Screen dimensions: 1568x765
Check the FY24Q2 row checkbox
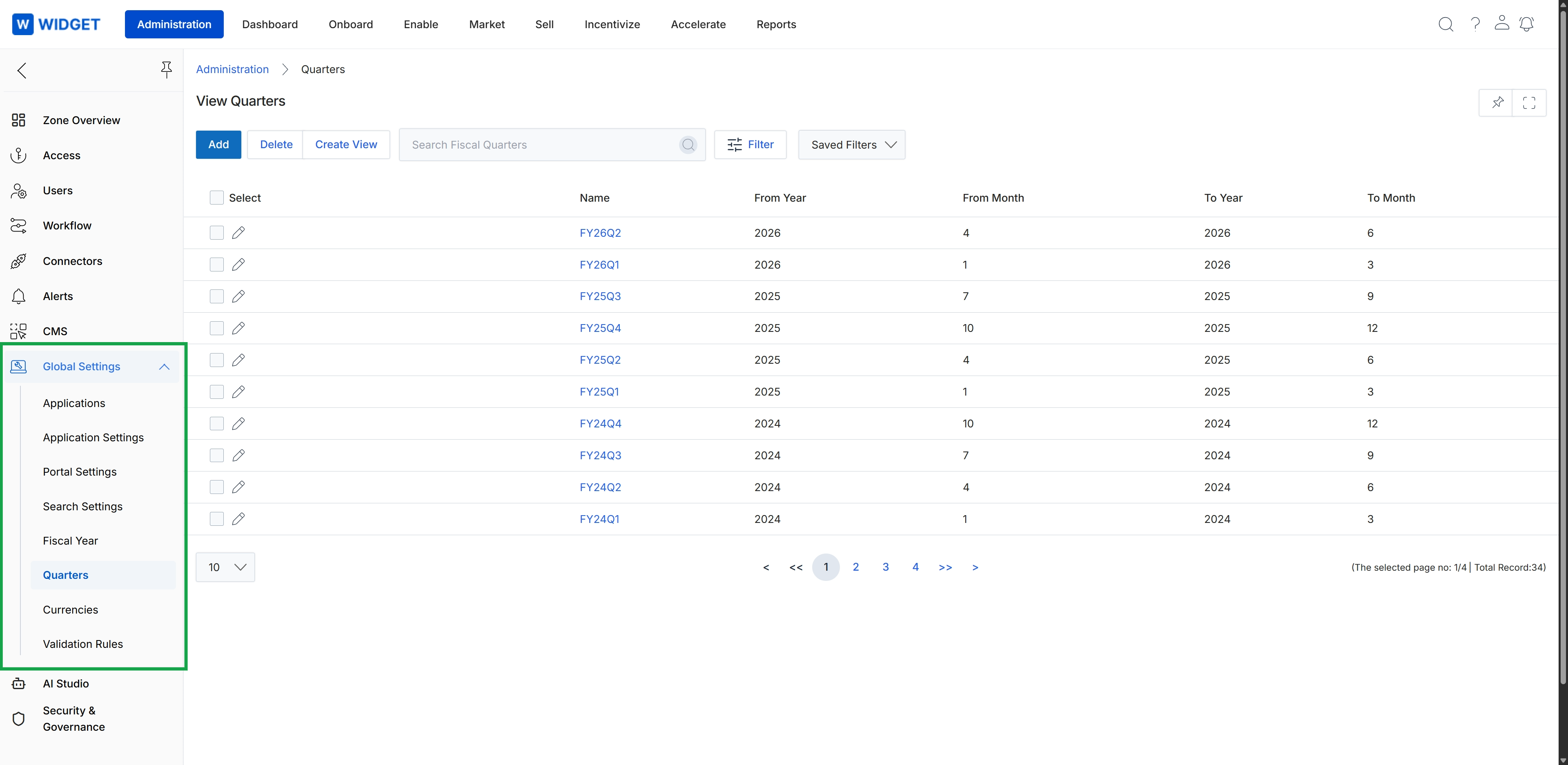[217, 487]
